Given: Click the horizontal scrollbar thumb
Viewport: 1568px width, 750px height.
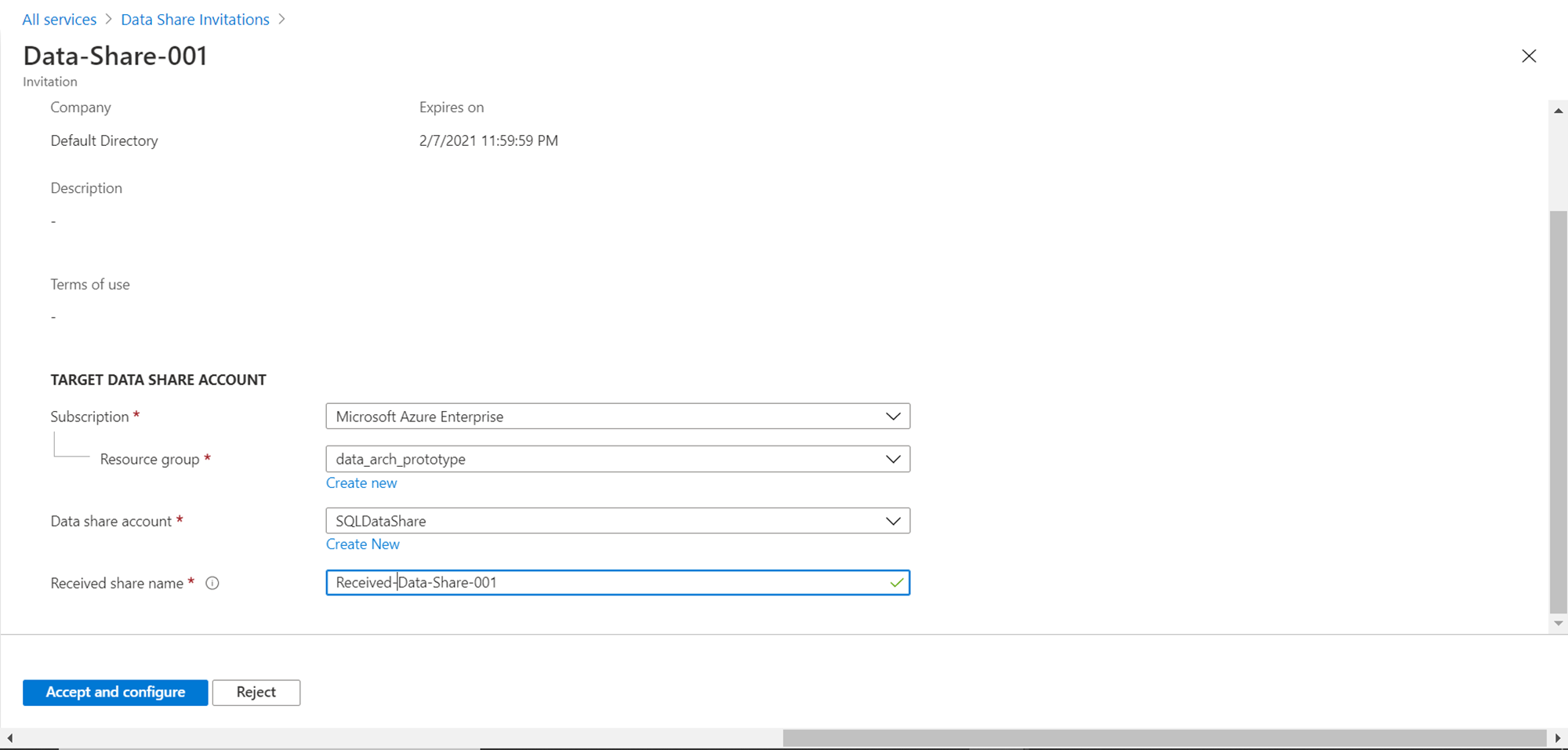Looking at the screenshot, I should click(x=1164, y=738).
